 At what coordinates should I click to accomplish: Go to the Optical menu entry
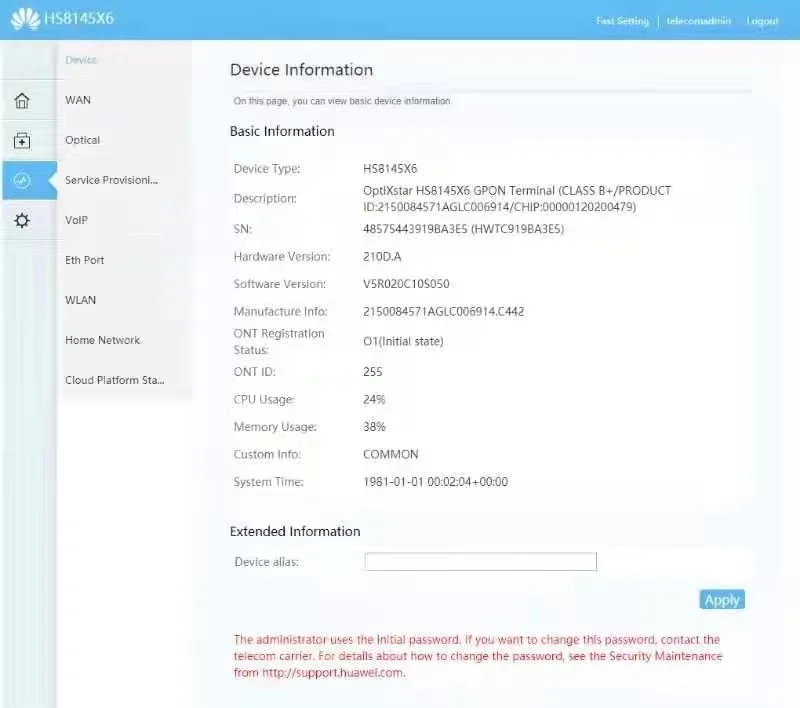[83, 140]
